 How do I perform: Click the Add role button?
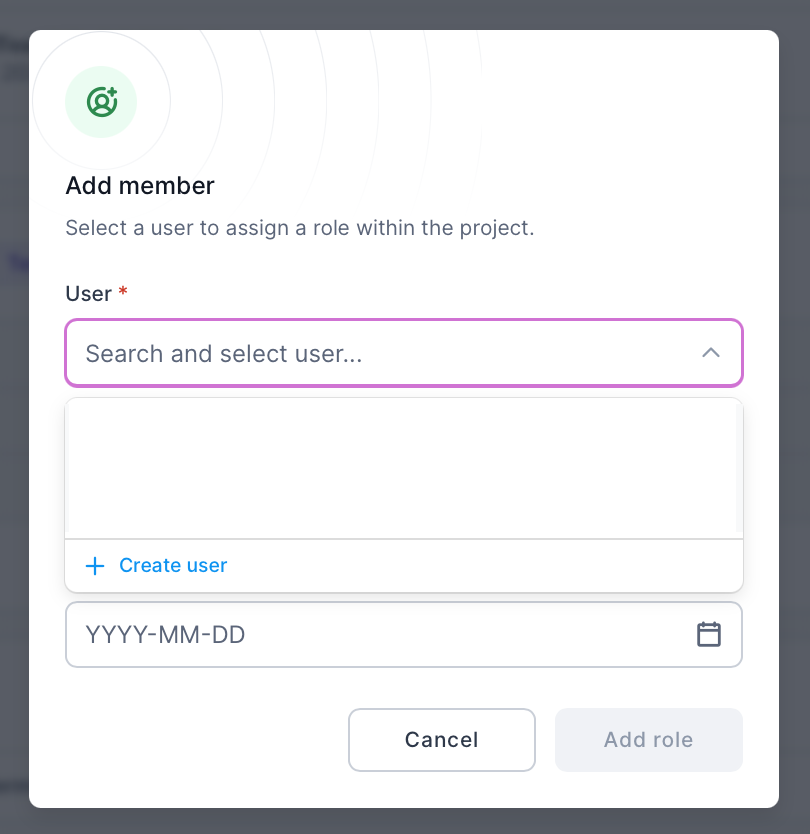[648, 740]
